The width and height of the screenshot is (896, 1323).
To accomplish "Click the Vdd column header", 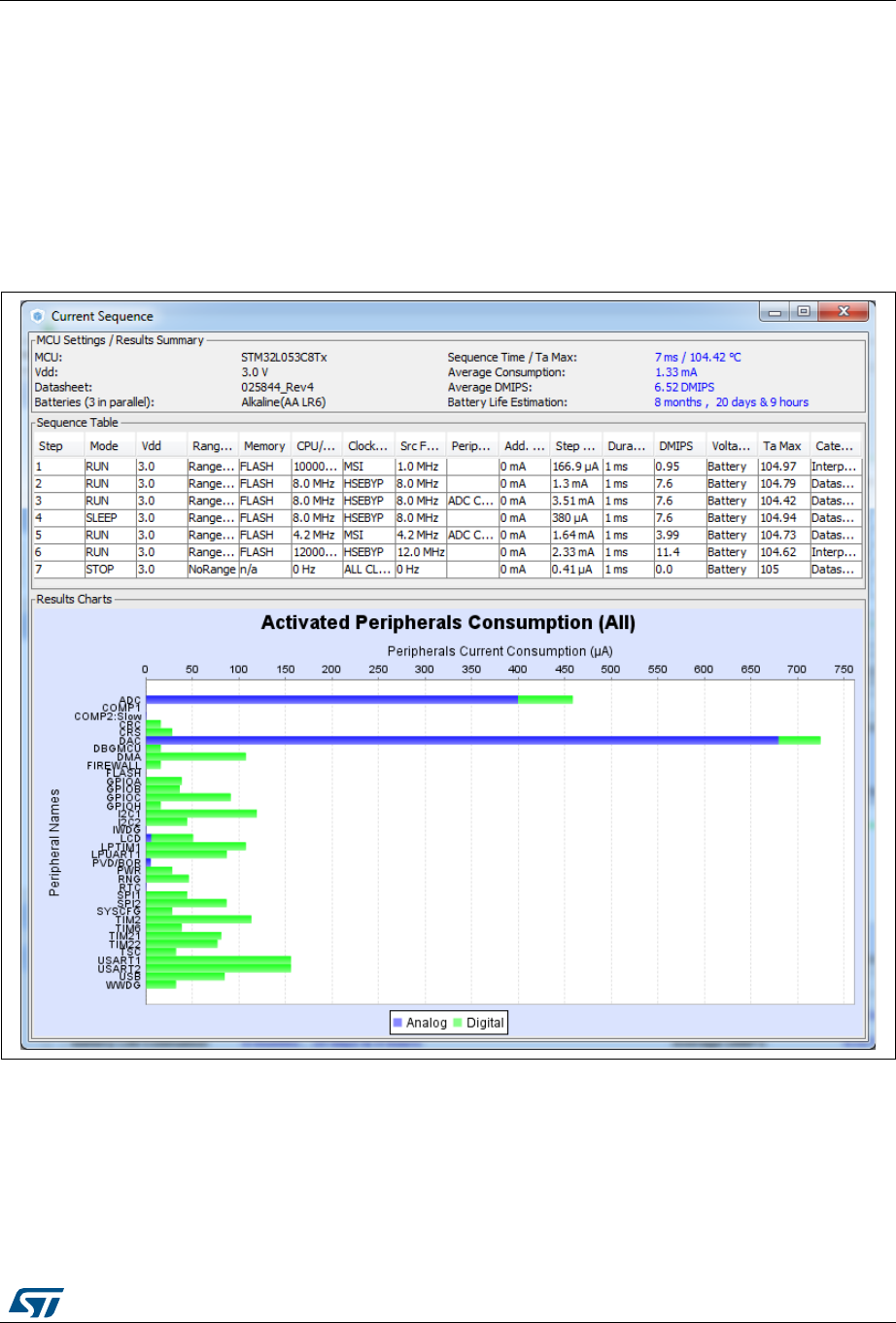I will [160, 446].
